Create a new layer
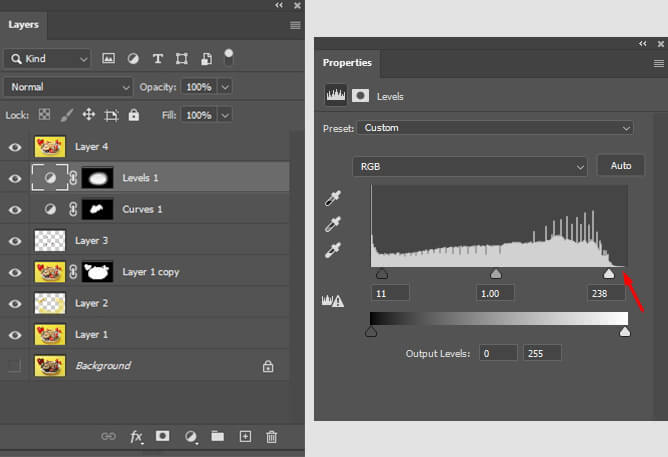 pos(245,436)
